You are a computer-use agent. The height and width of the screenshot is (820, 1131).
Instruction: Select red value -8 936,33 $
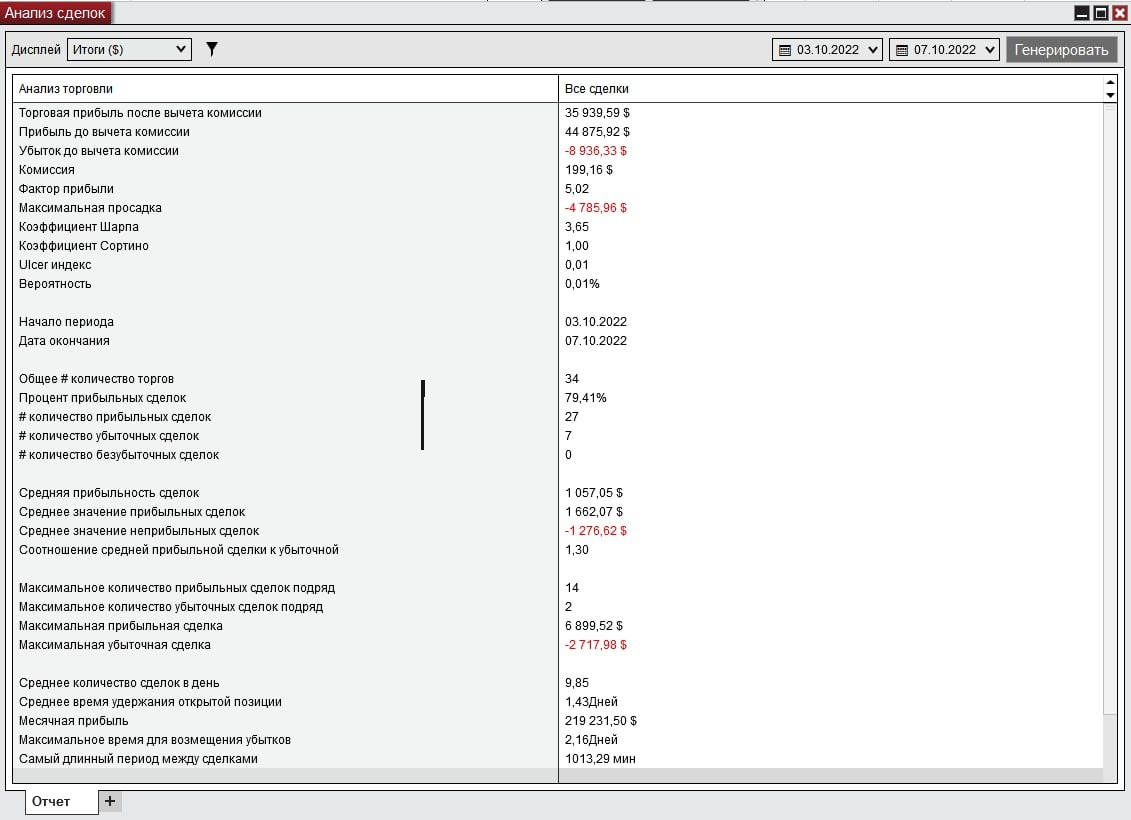pos(596,151)
